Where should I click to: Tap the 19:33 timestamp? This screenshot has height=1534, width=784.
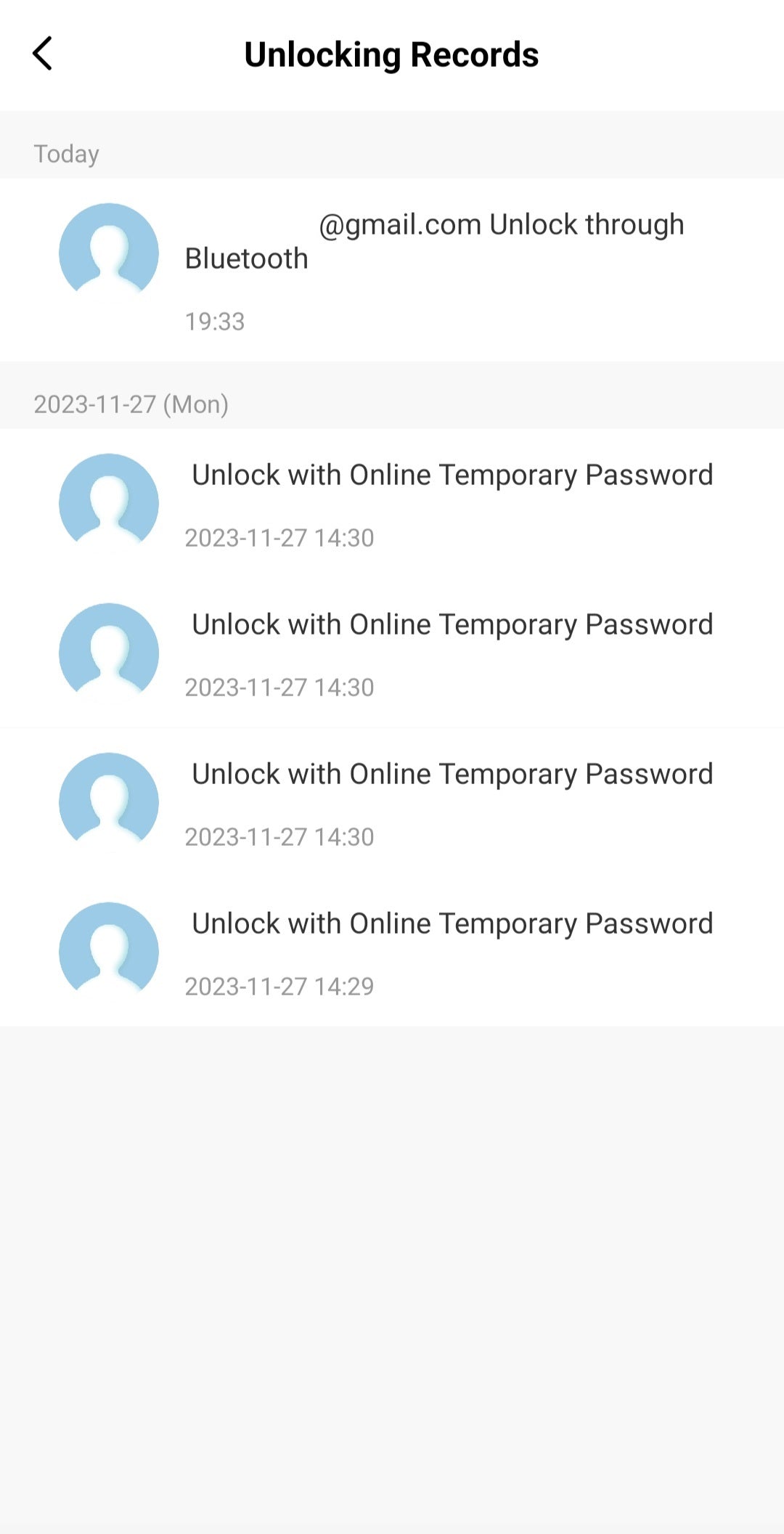215,322
